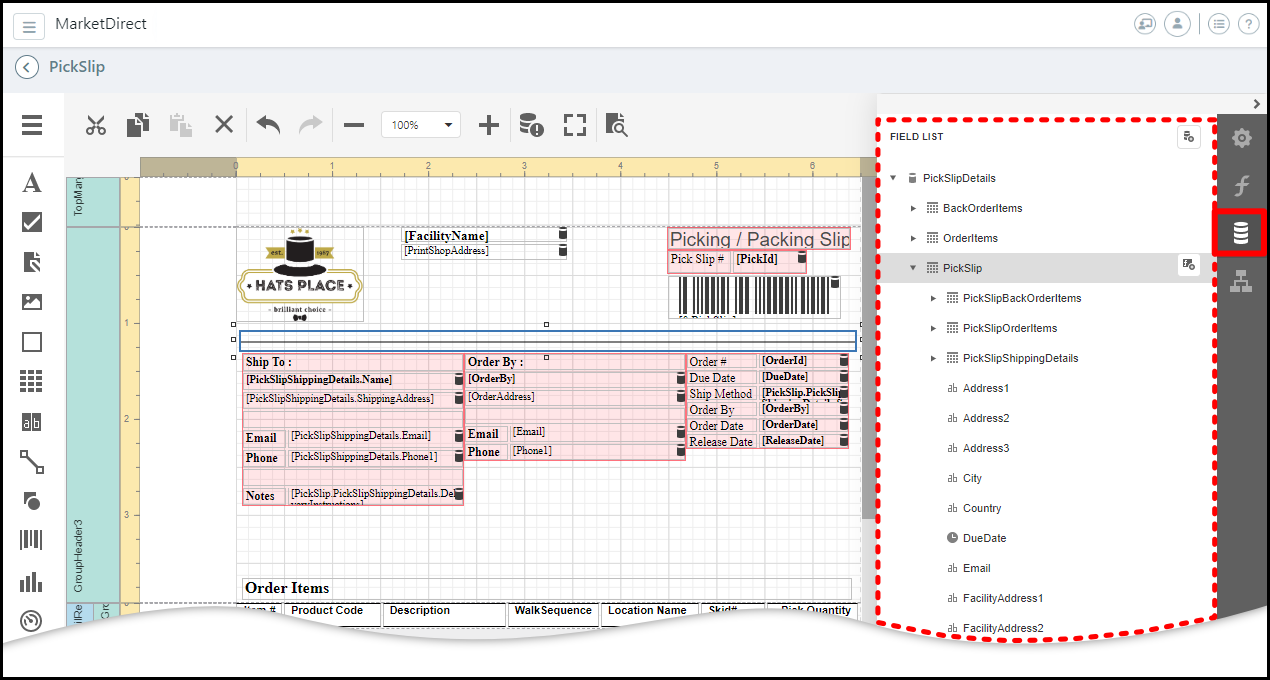The image size is (1270, 680).
Task: Toggle full screen mode icon
Action: click(574, 125)
